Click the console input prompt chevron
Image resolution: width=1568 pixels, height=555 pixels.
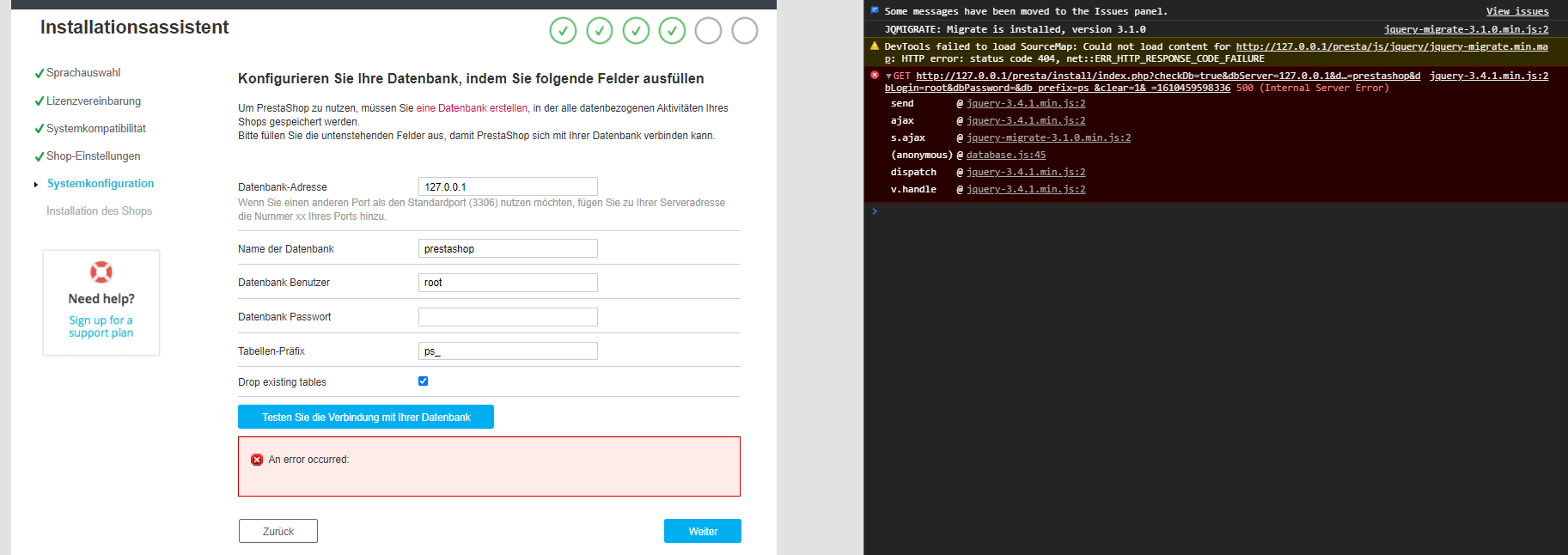(x=875, y=211)
